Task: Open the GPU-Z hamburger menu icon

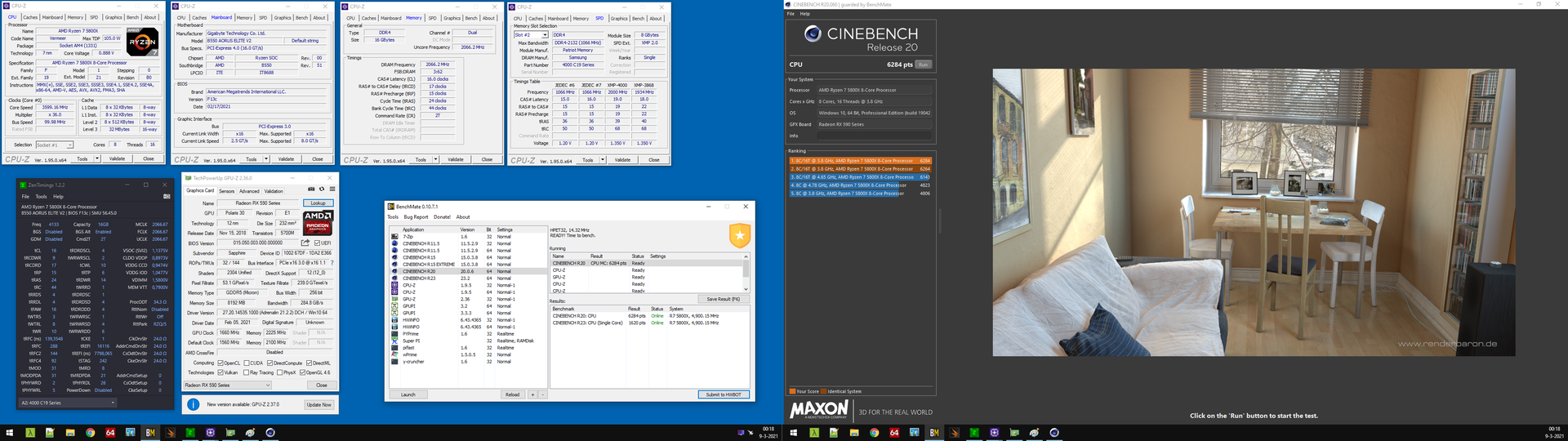Action: (332, 189)
